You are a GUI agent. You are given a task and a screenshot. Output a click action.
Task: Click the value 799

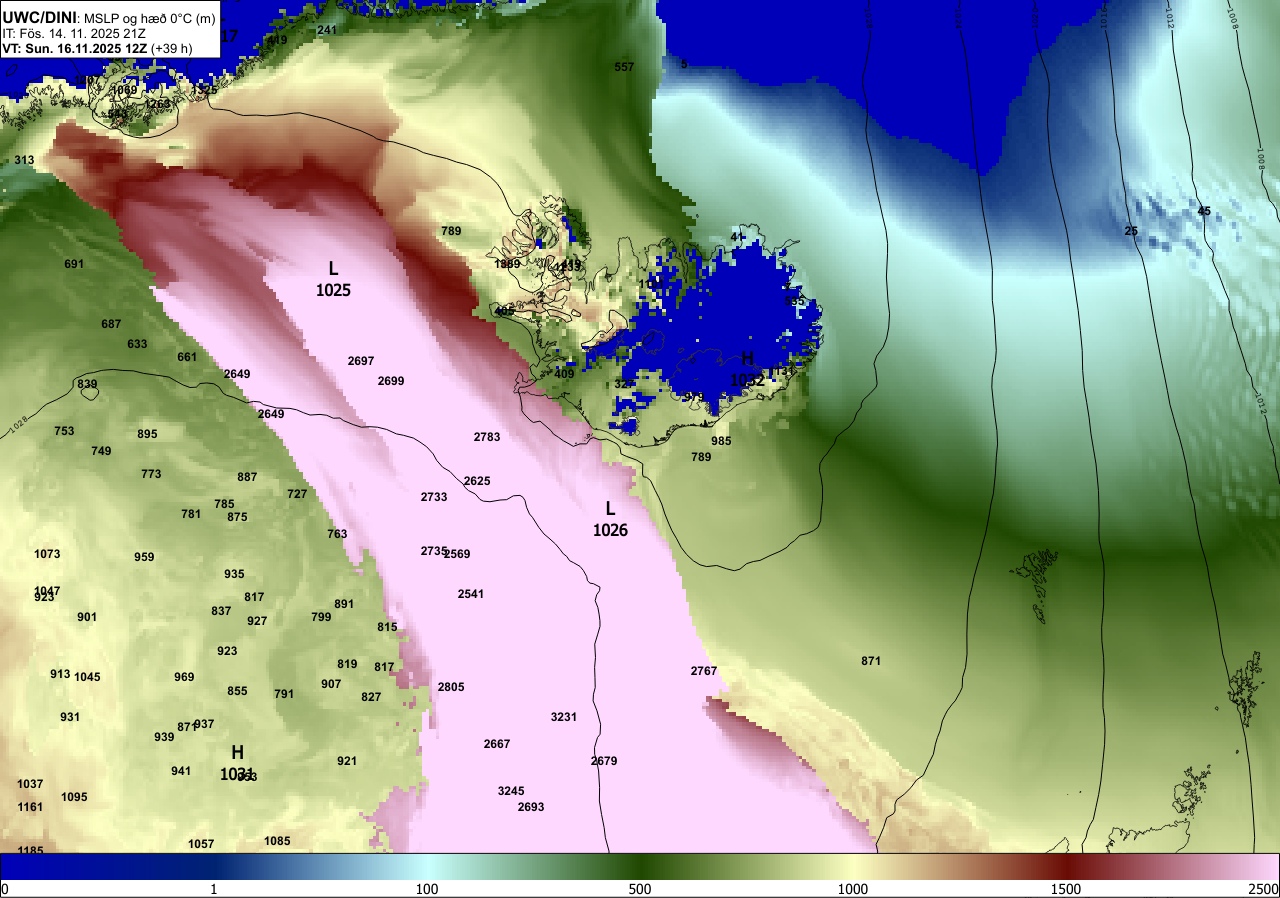(321, 617)
